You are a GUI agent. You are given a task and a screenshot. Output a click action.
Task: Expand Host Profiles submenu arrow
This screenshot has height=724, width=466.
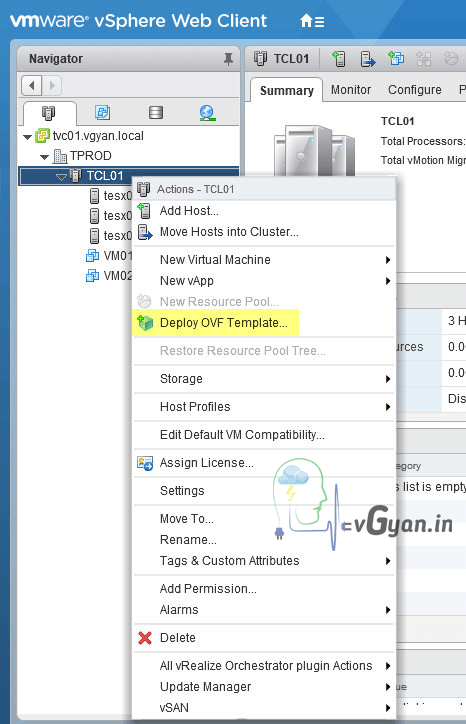coord(388,407)
